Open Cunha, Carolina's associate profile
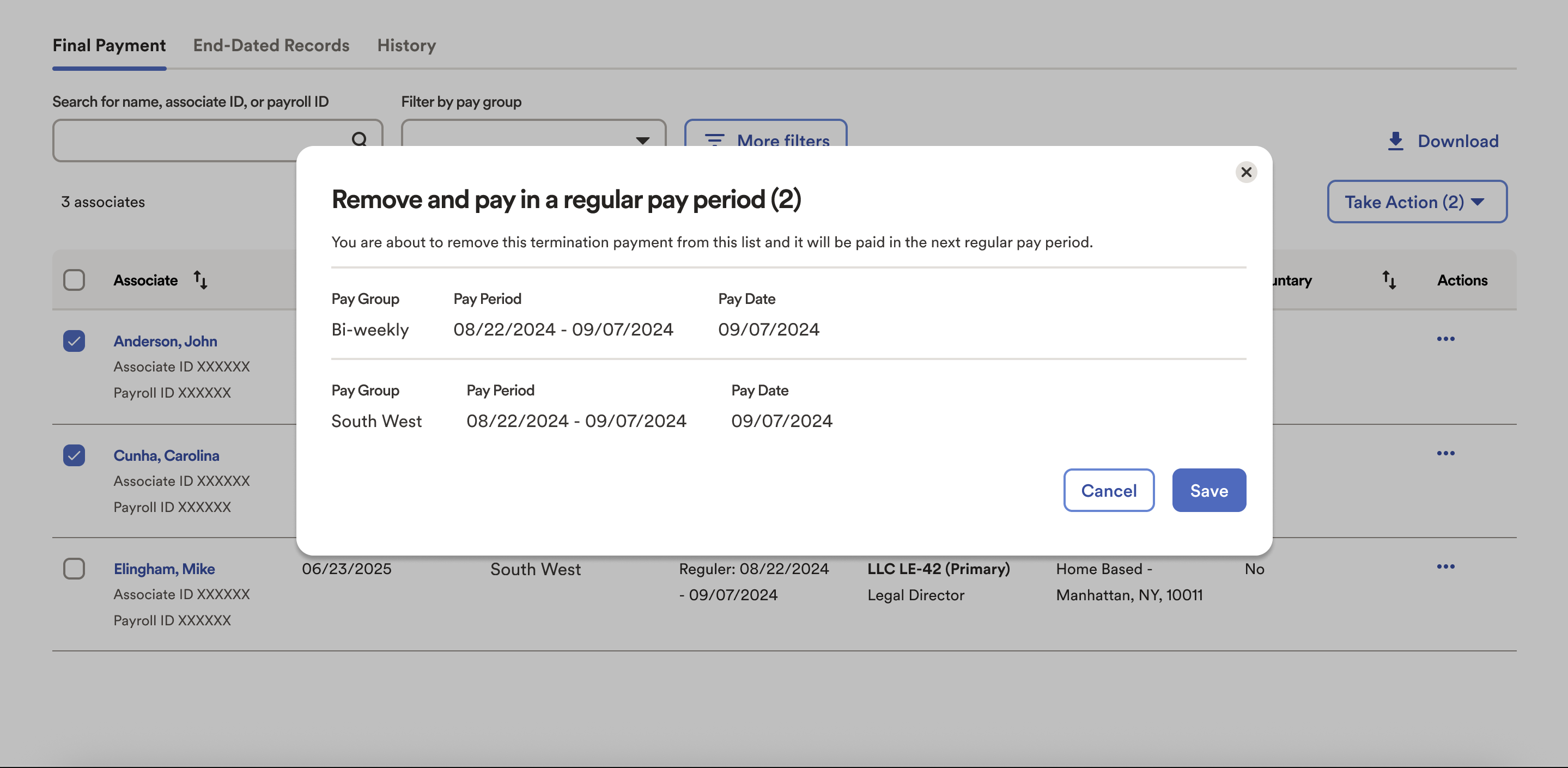Image resolution: width=1568 pixels, height=768 pixels. click(x=166, y=455)
